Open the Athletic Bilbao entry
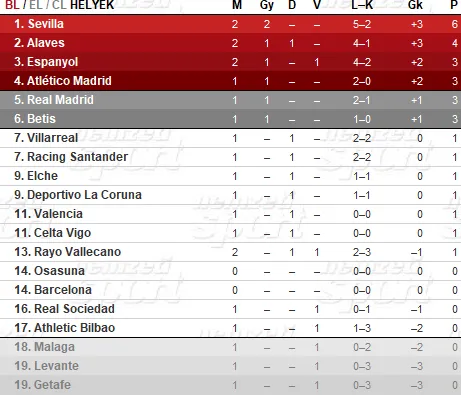461x395 pixels. pos(230,328)
